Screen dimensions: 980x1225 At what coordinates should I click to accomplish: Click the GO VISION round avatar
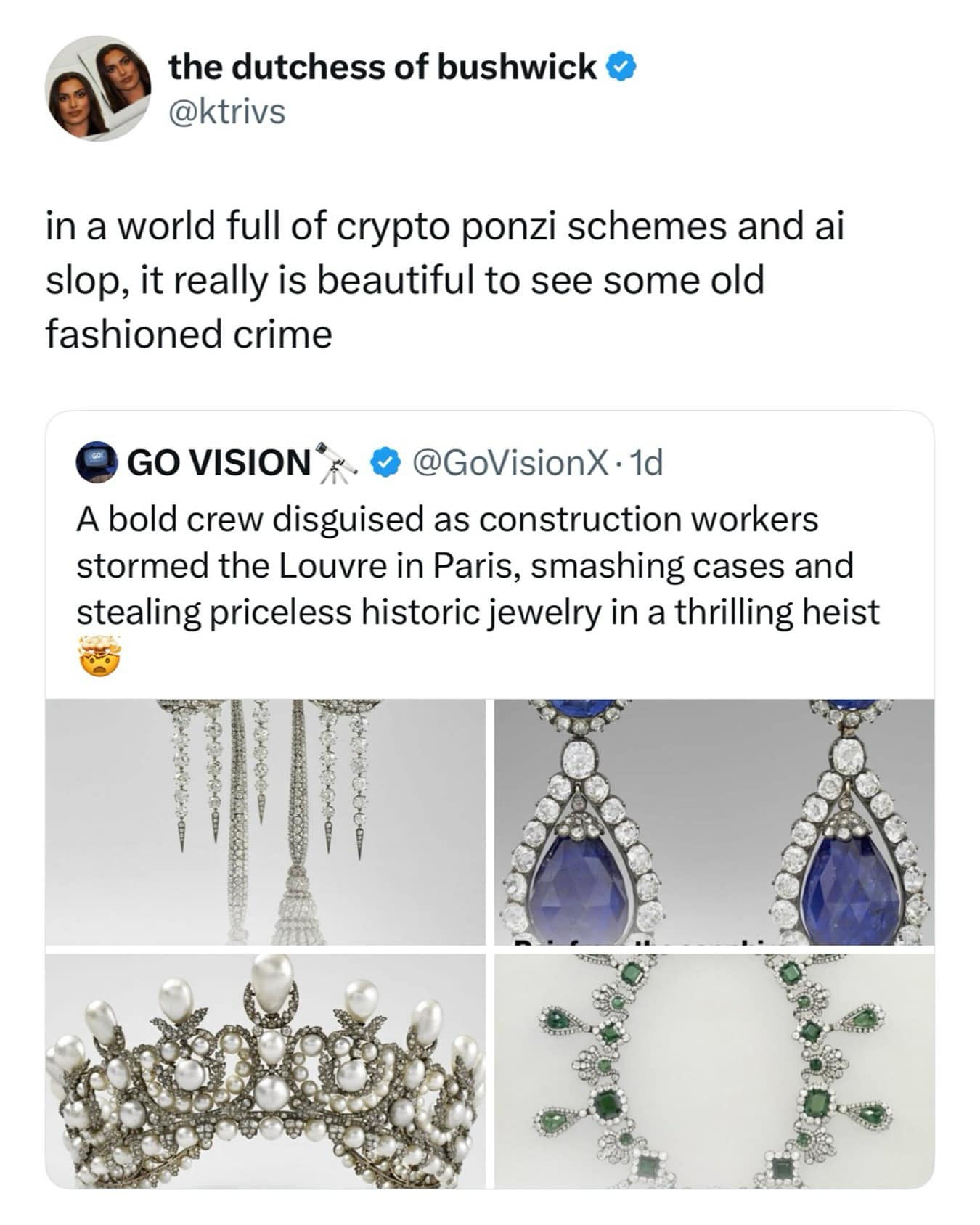coord(97,462)
